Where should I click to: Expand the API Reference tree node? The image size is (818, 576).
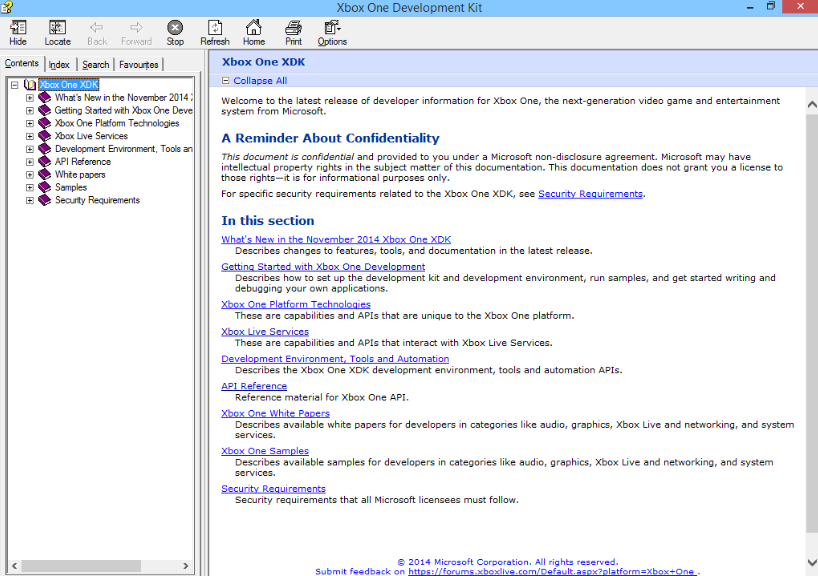point(30,162)
